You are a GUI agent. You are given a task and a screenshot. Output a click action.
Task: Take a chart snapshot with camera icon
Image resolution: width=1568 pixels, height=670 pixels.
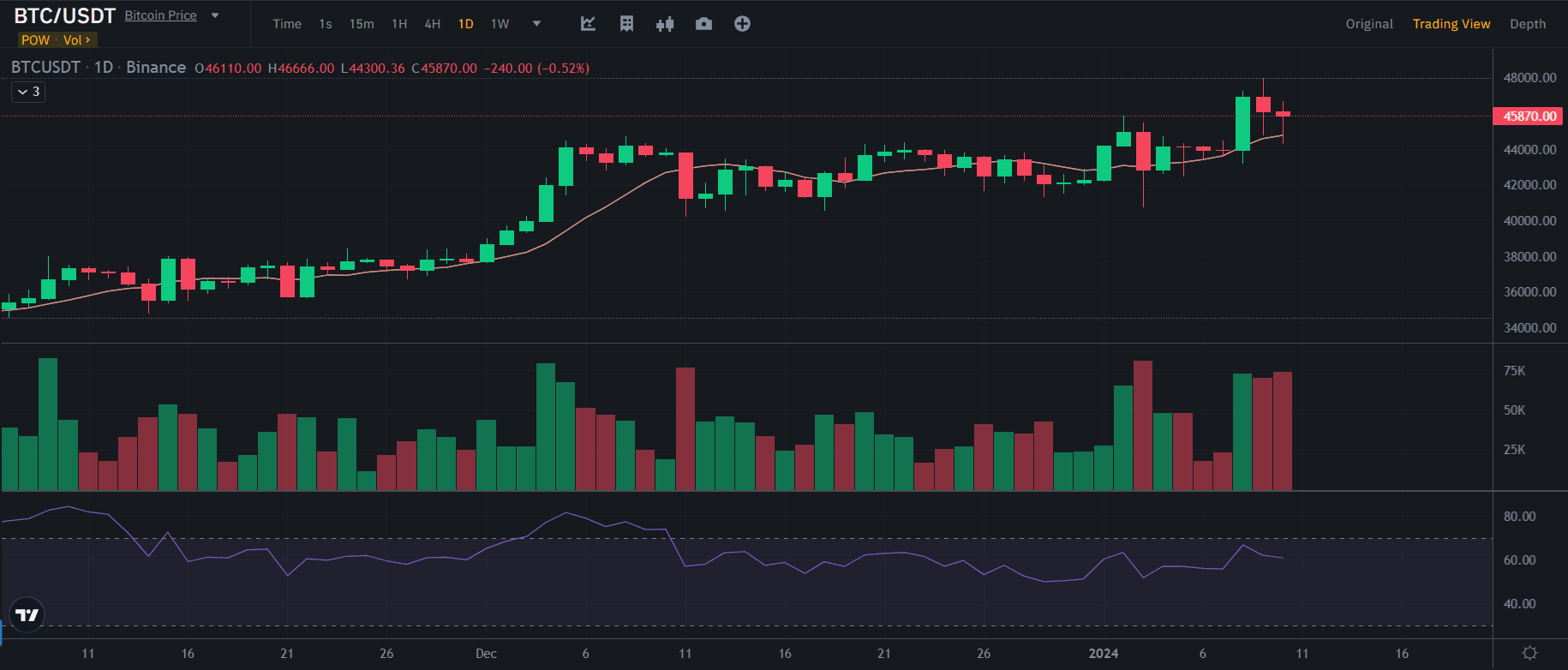(x=703, y=24)
